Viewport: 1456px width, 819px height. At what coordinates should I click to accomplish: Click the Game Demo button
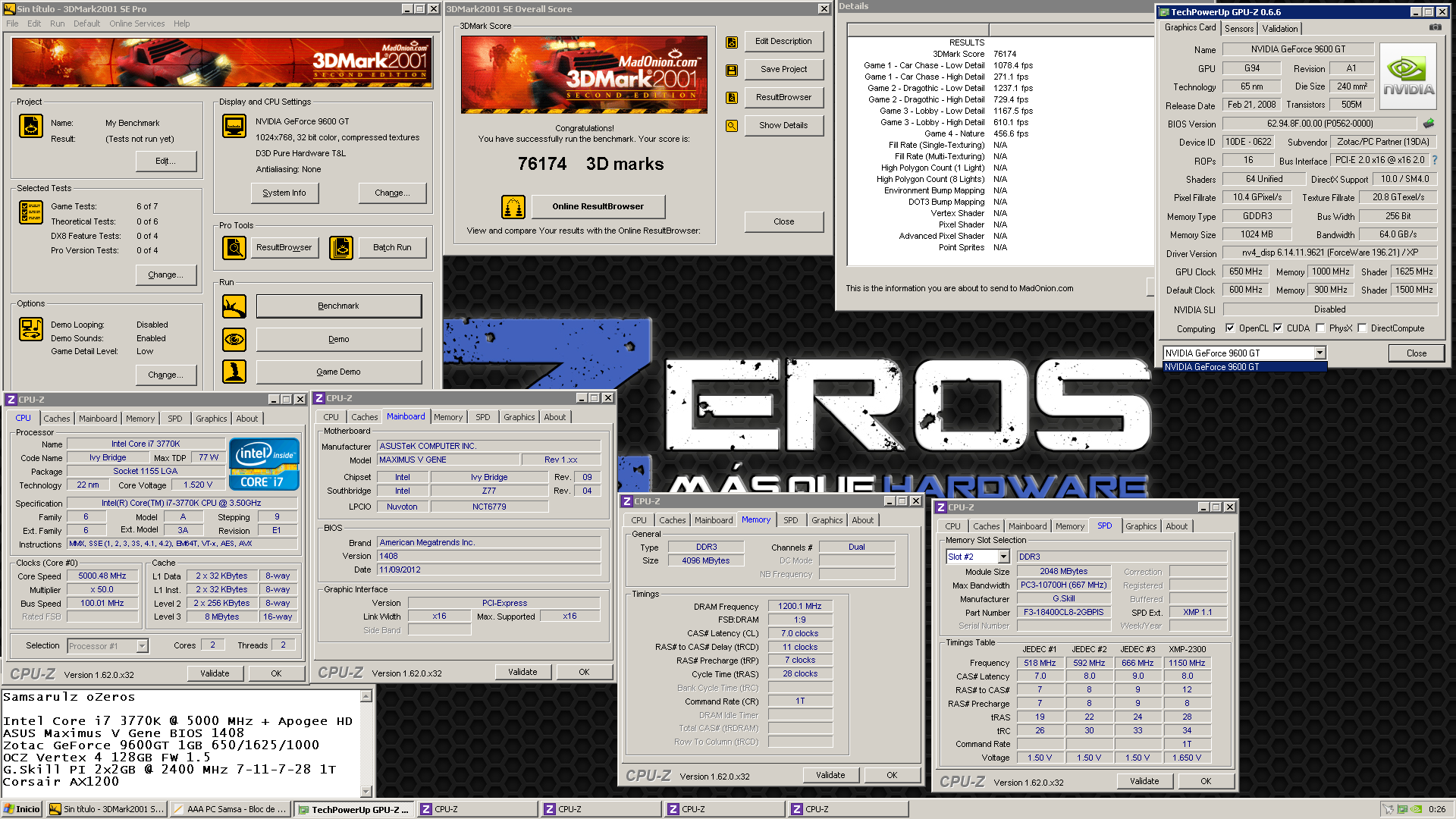coord(338,372)
